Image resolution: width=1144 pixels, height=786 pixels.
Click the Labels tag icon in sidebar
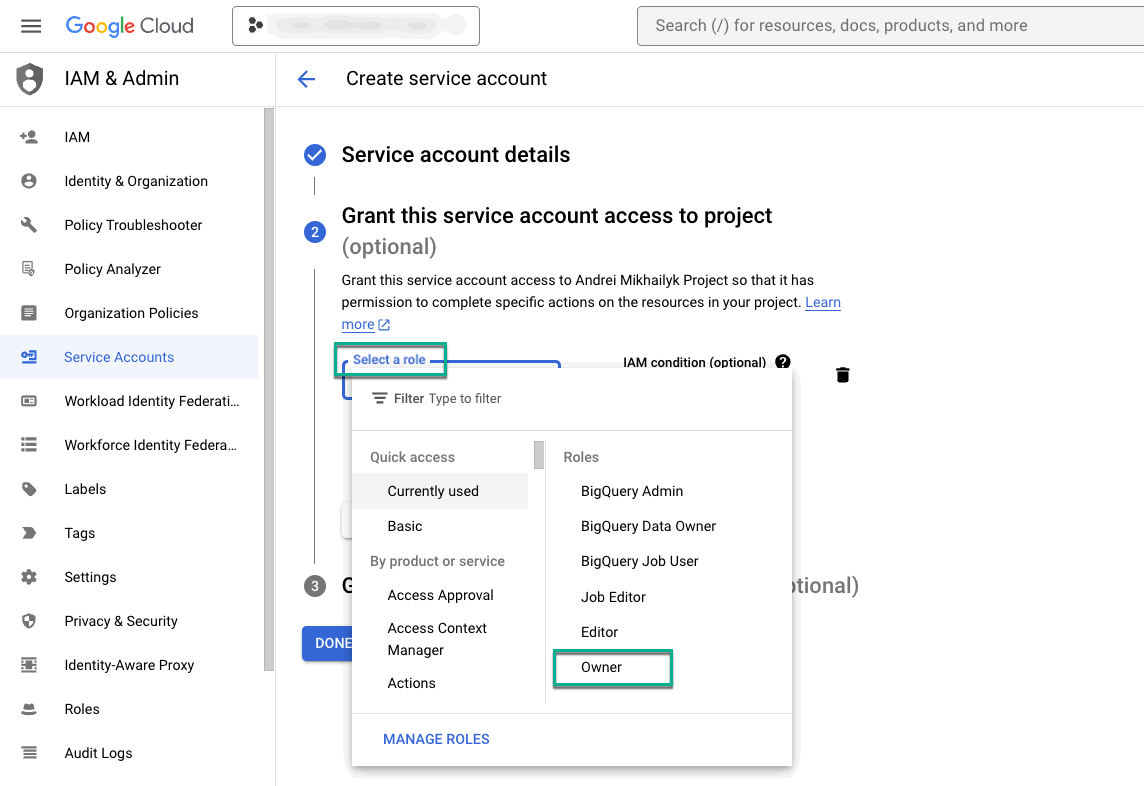coord(29,489)
